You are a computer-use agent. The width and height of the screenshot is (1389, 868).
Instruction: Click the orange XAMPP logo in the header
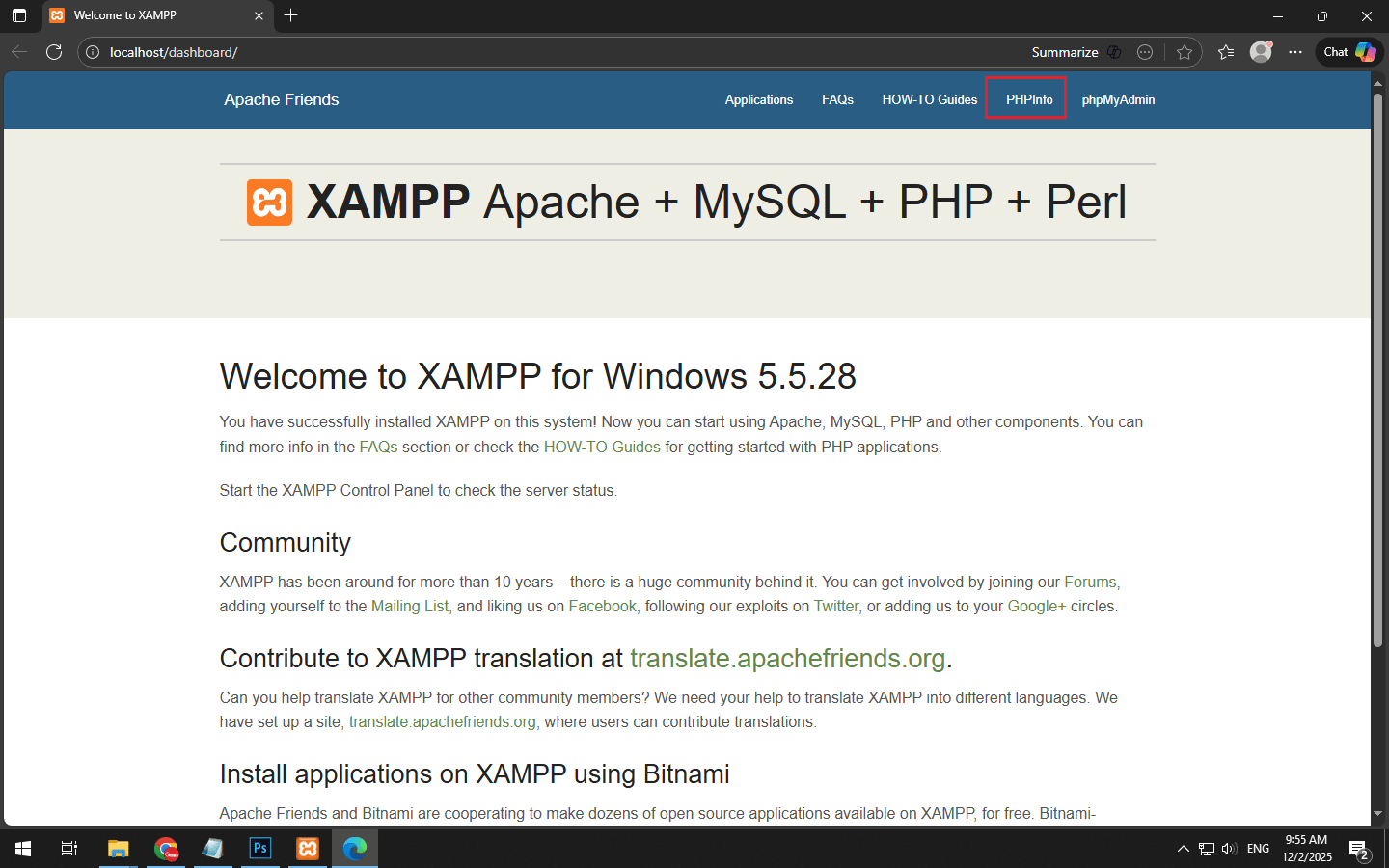coord(269,203)
